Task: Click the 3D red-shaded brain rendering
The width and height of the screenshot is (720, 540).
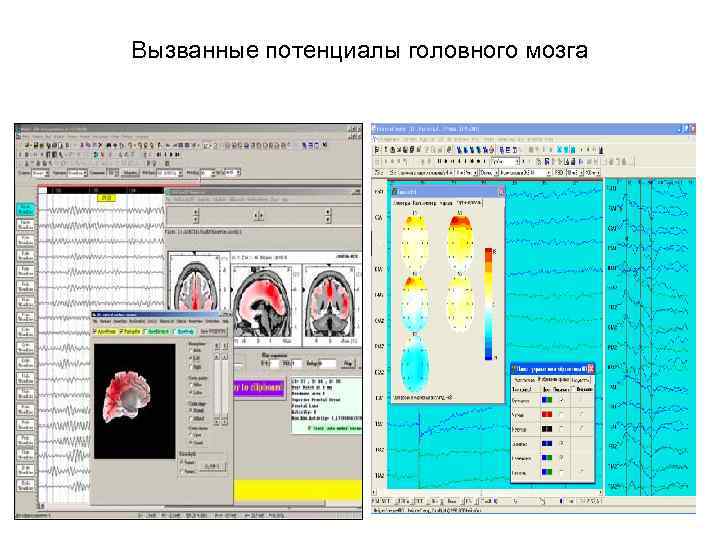Action: pos(127,397)
